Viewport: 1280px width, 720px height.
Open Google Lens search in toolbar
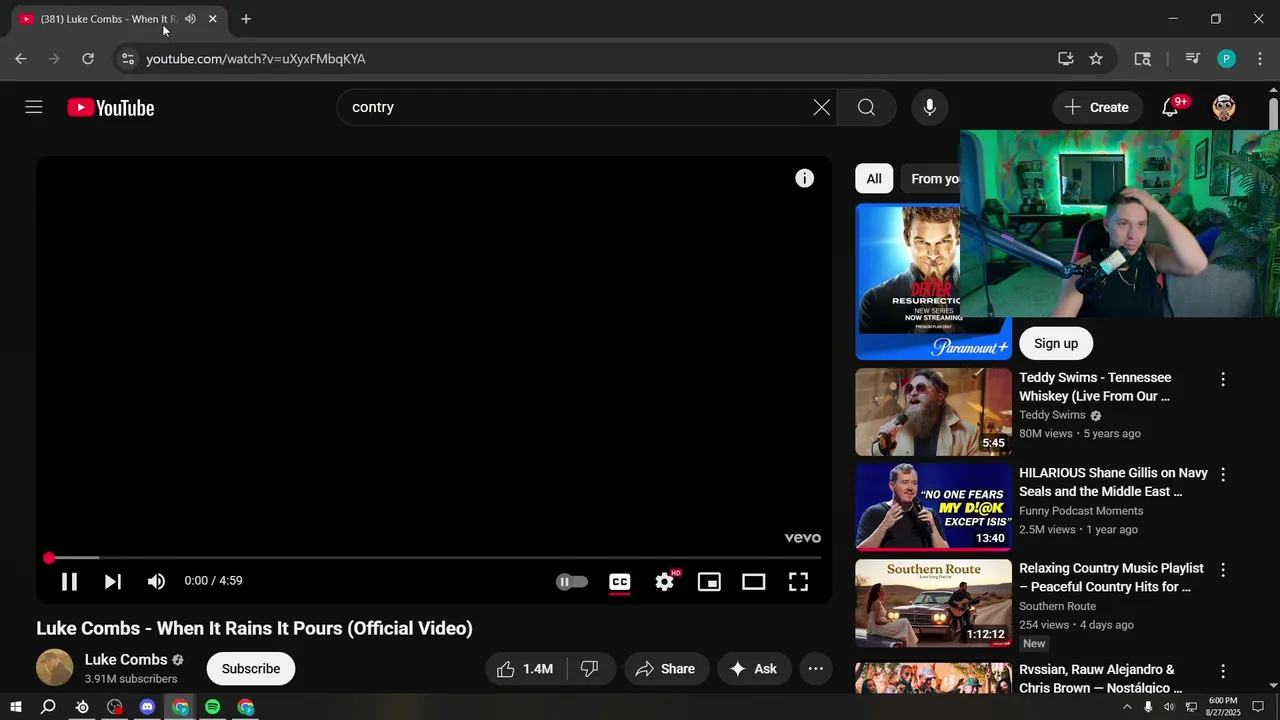[x=1142, y=59]
